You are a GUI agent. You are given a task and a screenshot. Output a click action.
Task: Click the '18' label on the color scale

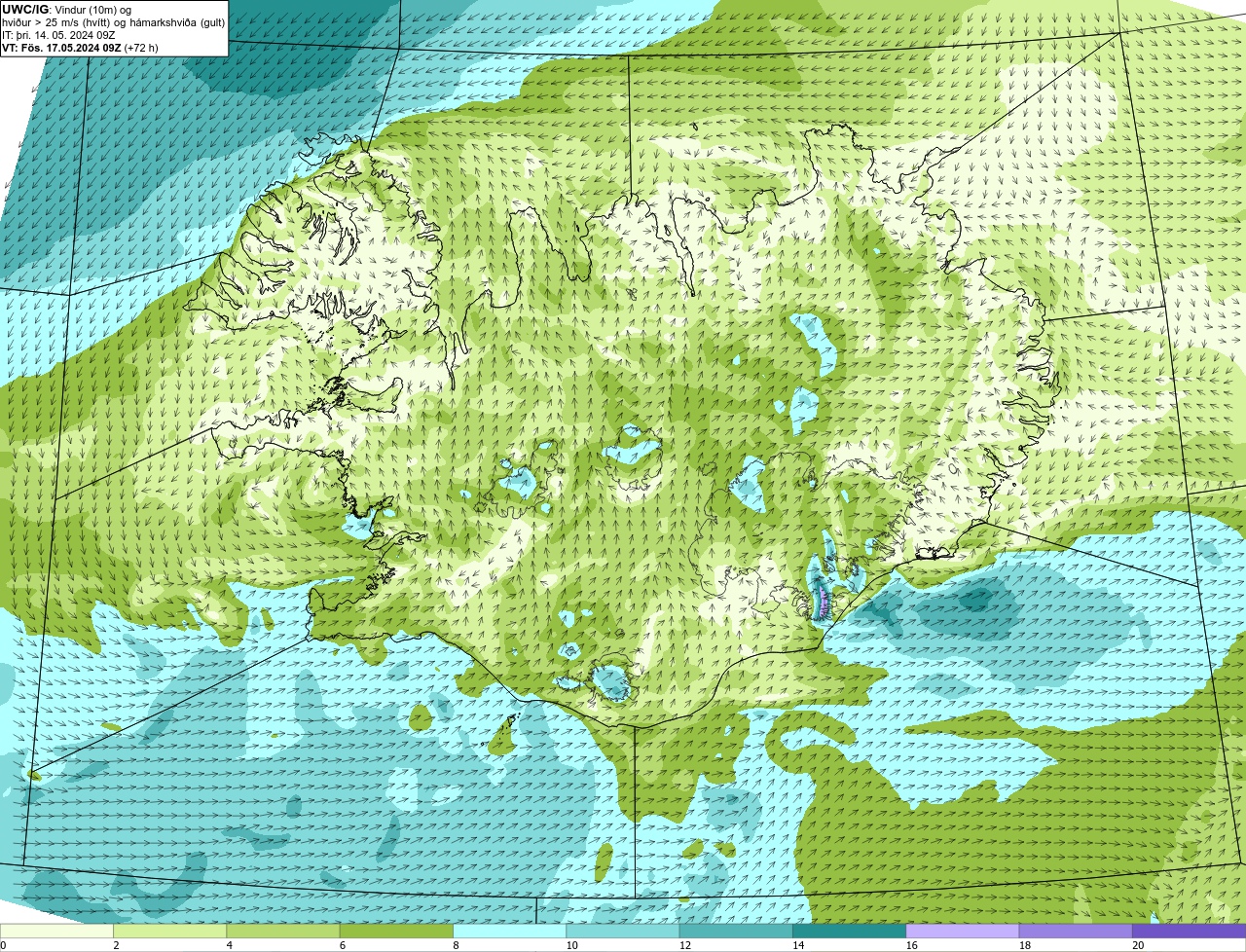coord(1025,945)
